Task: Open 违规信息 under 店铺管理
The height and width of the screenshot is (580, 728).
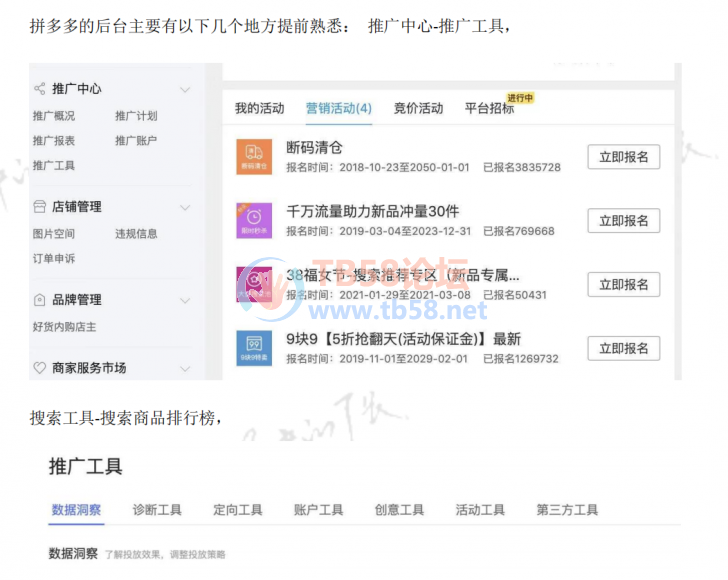Action: (x=136, y=234)
